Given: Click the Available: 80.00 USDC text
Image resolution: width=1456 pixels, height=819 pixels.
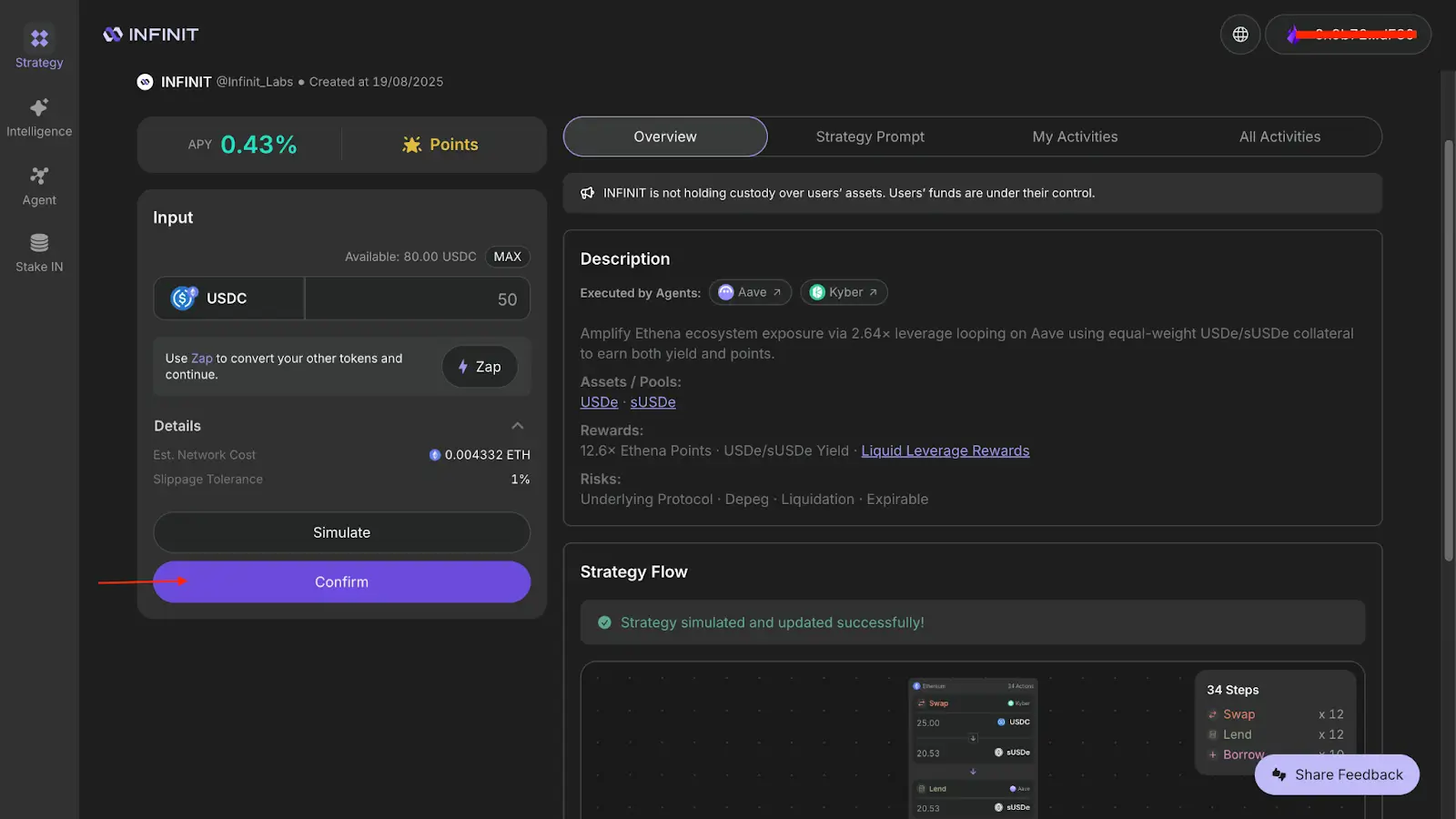Looking at the screenshot, I should click(x=410, y=257).
